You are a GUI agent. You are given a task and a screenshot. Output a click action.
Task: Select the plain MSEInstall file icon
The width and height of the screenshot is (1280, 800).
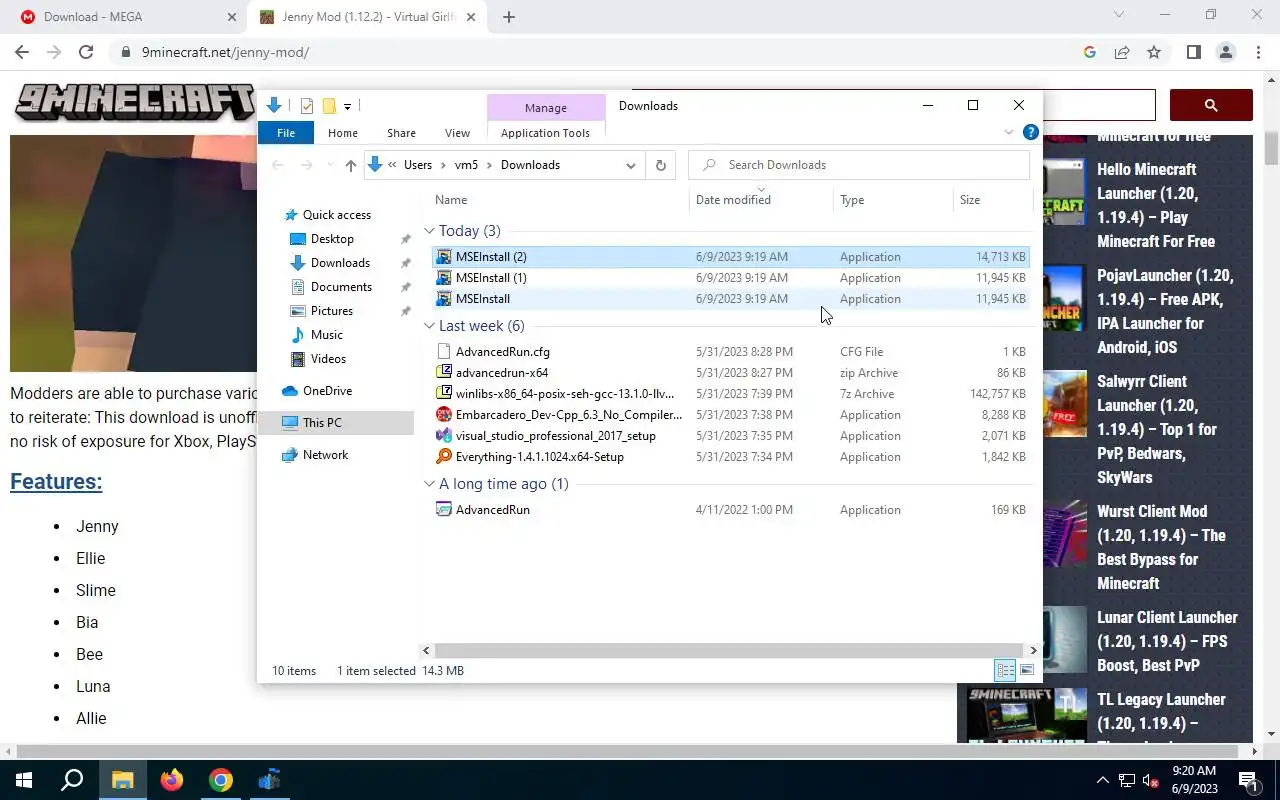444,299
